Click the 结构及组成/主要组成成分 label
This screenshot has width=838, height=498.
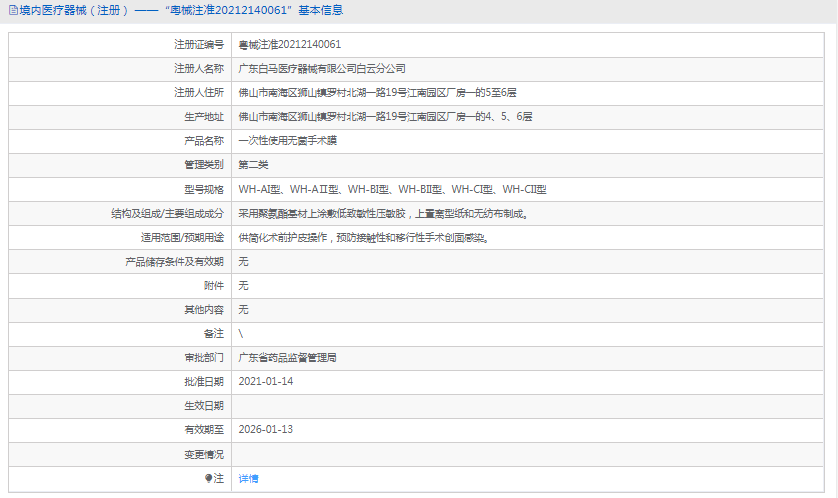167,214
